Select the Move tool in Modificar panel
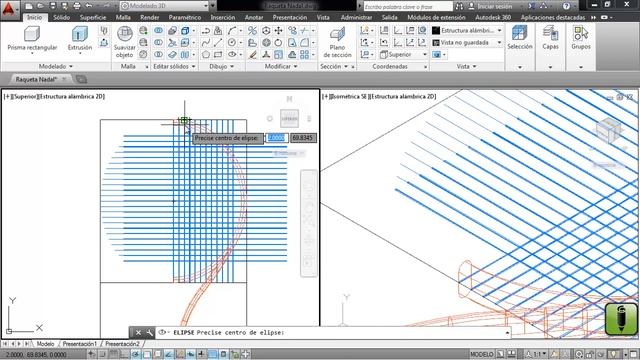This screenshot has width=640, height=360. pos(278,31)
